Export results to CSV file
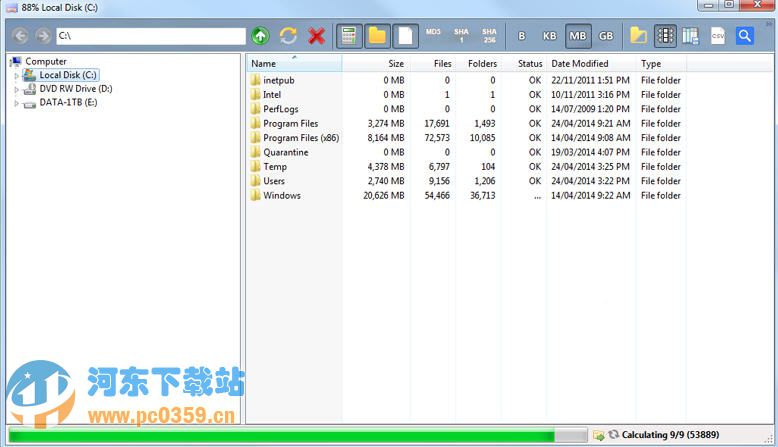 tap(718, 36)
